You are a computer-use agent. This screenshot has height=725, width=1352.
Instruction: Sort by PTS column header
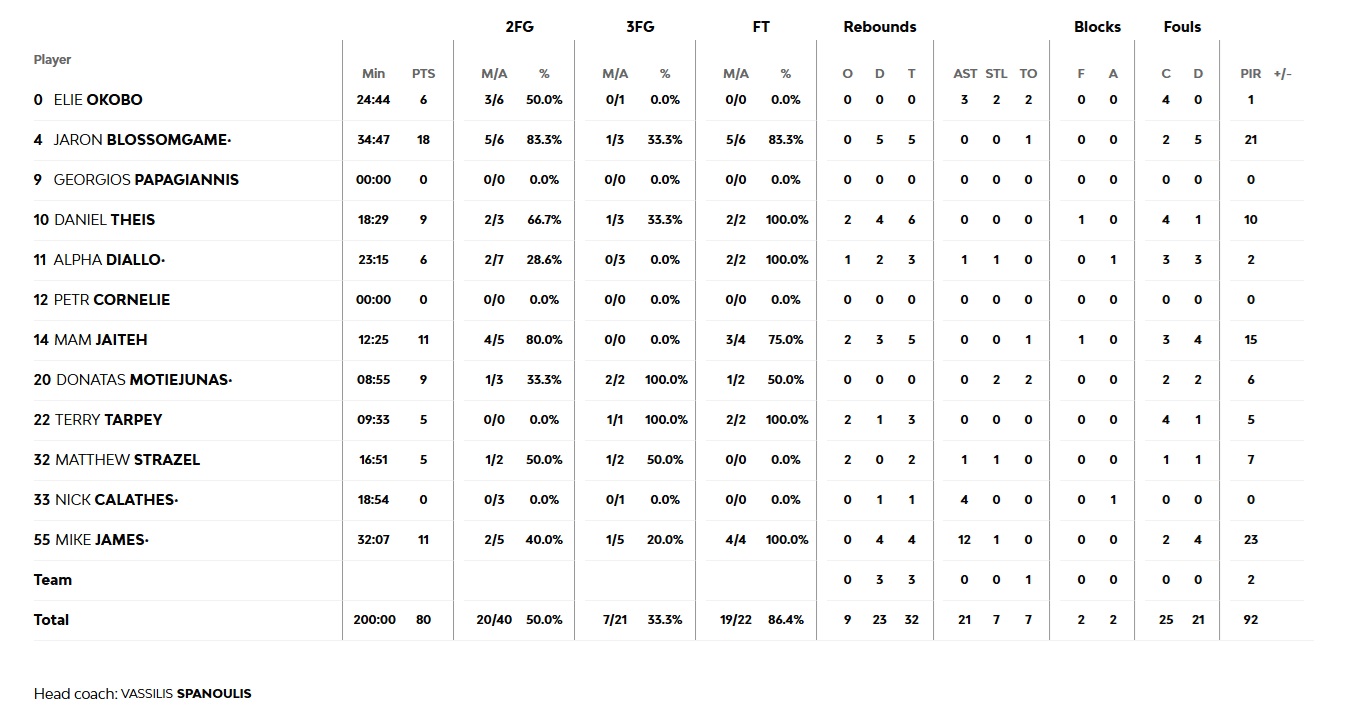(423, 74)
